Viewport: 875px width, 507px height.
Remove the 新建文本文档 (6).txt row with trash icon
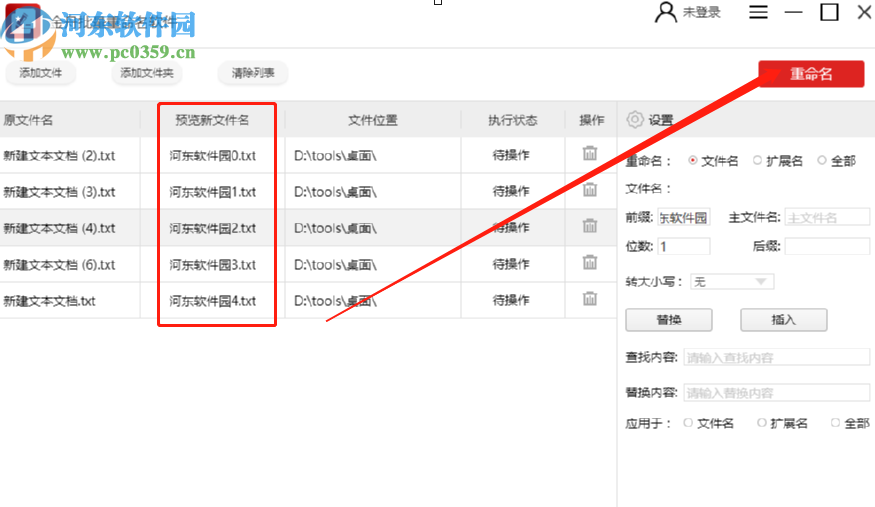coord(590,262)
